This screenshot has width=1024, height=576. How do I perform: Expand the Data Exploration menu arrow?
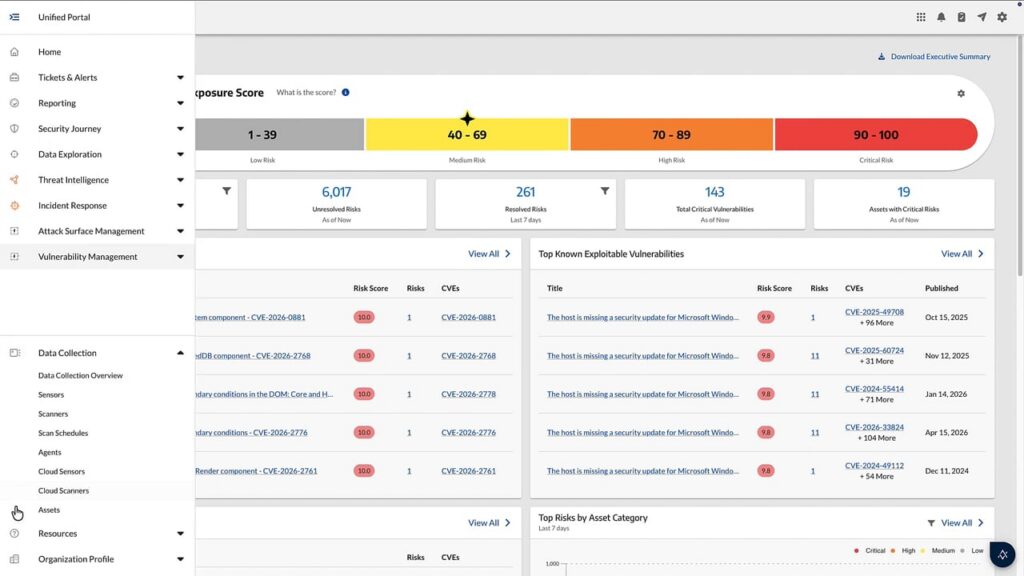180,154
